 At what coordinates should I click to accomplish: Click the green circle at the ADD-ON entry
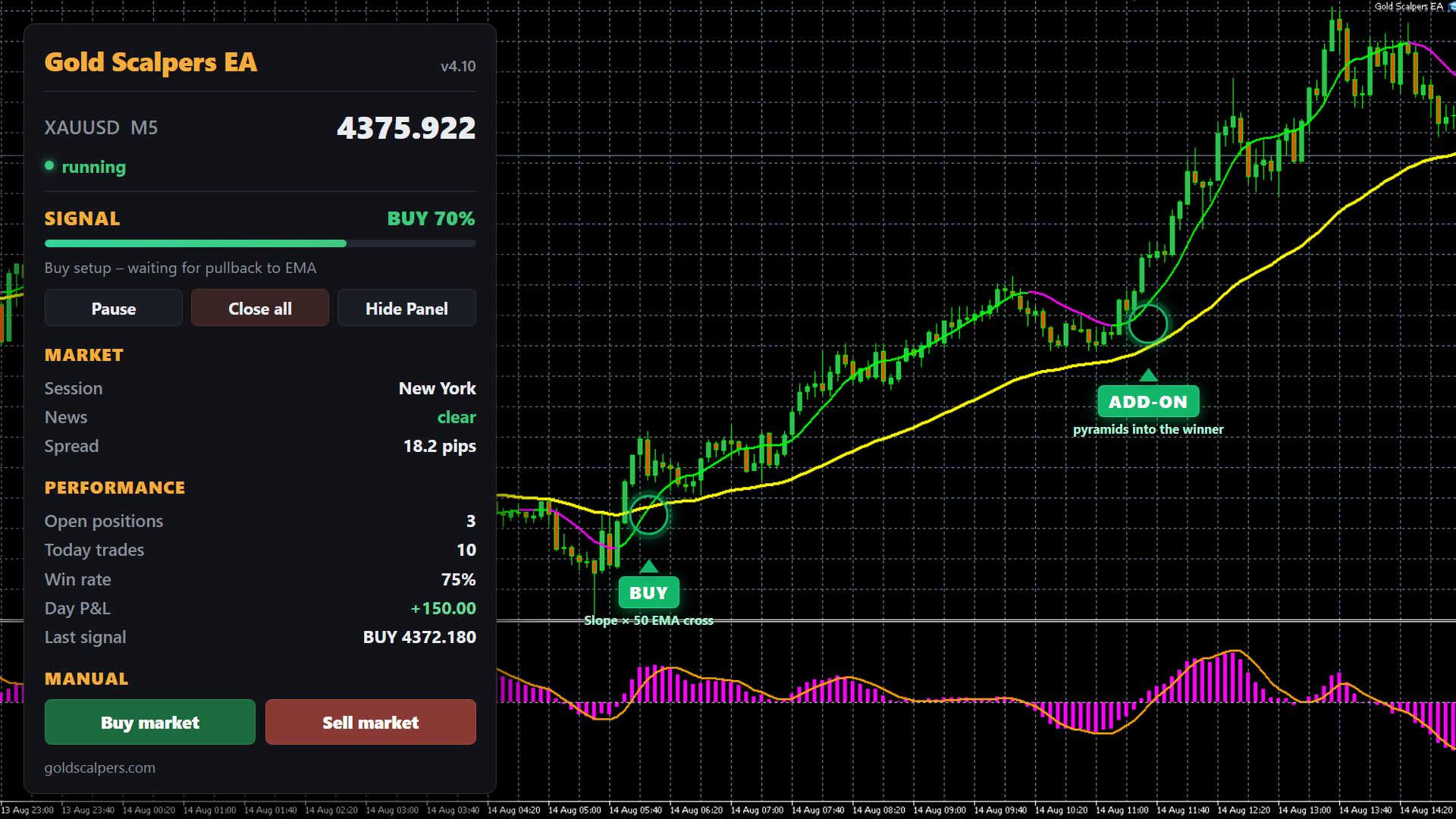click(x=1148, y=324)
